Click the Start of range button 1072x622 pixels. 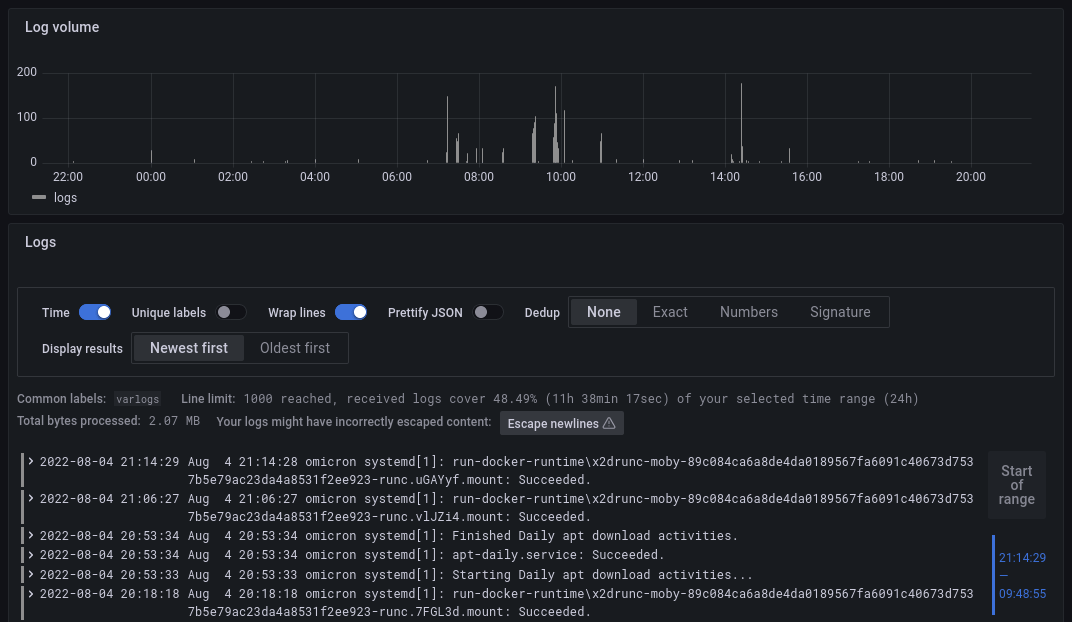tap(1016, 485)
